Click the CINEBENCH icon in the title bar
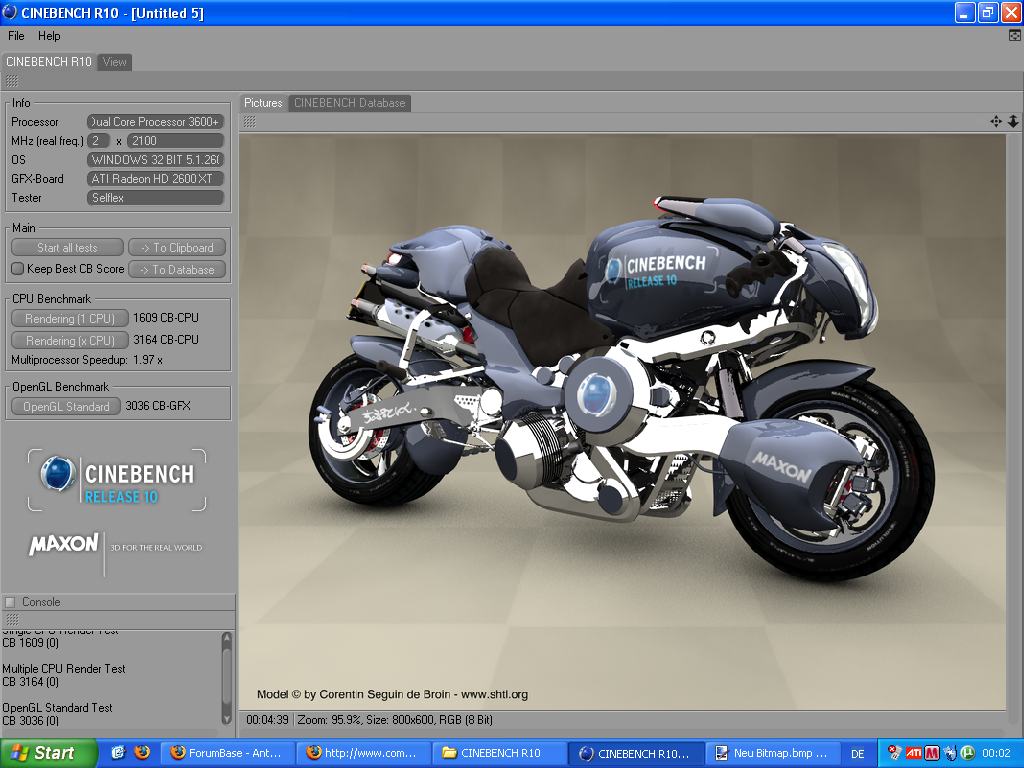The image size is (1024, 768). 10,12
